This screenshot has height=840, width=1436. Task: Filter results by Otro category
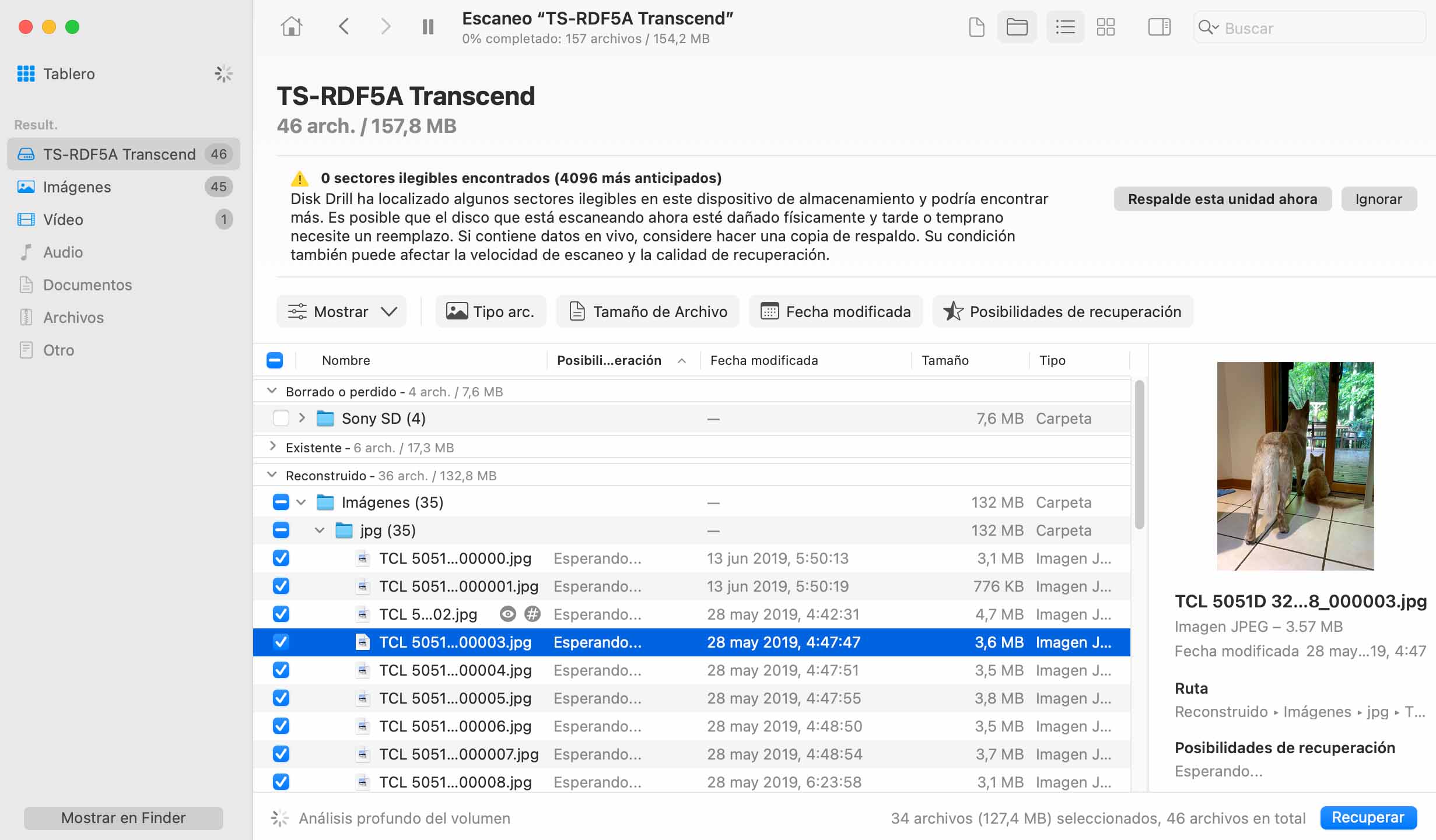[124, 350]
